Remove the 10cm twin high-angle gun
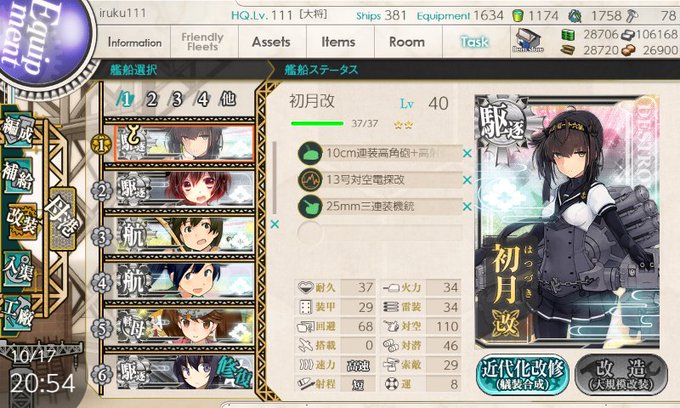The height and width of the screenshot is (408, 680). (x=467, y=153)
